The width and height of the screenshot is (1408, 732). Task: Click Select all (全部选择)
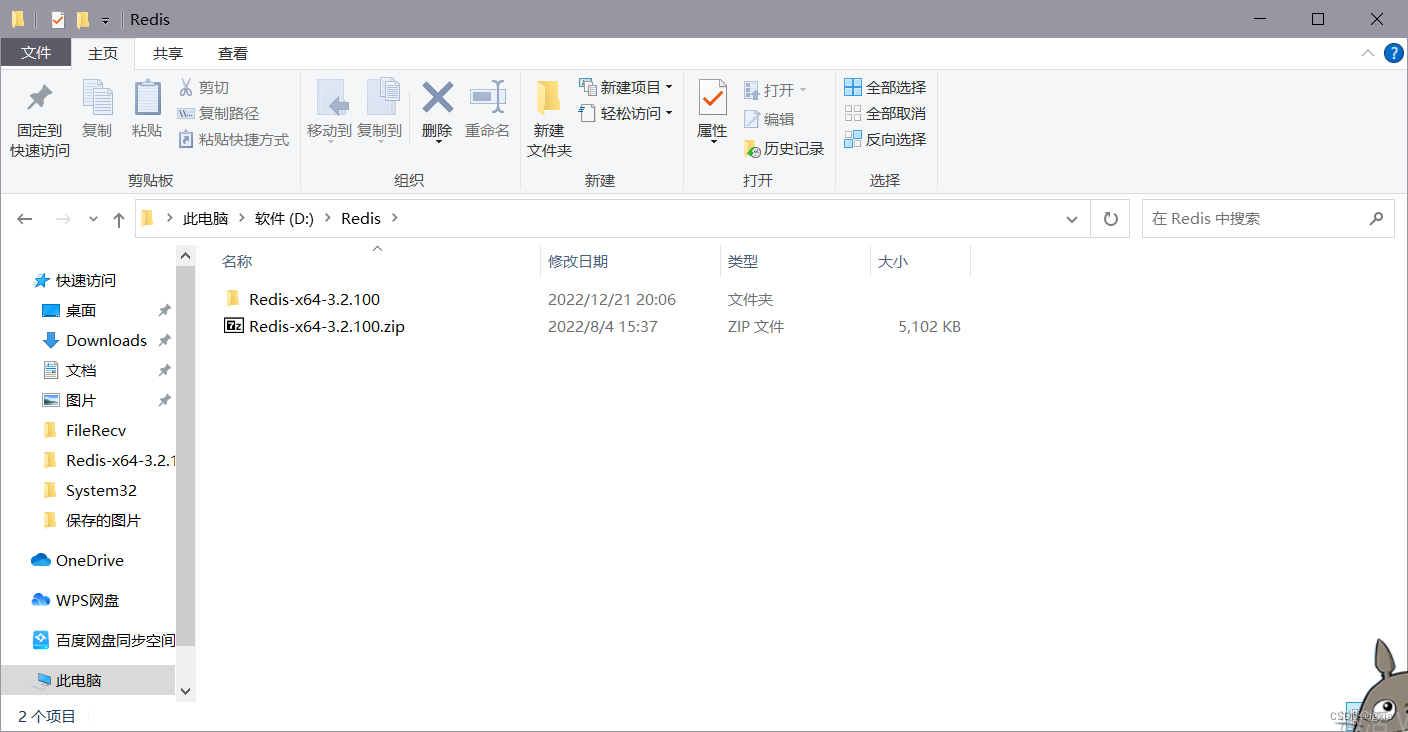pyautogui.click(x=885, y=88)
